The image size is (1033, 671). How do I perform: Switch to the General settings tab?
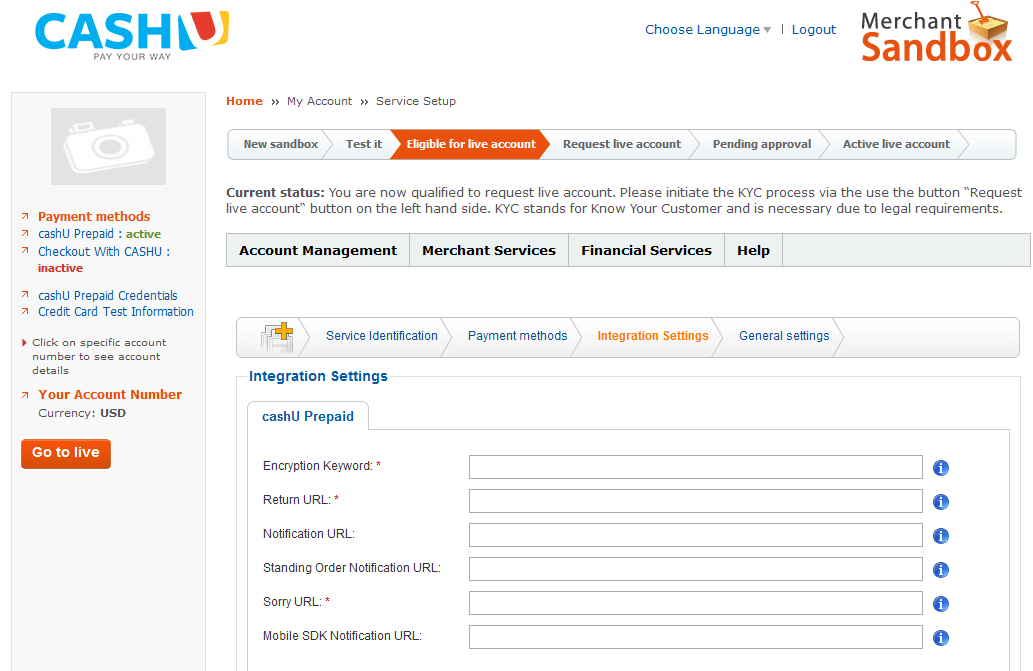click(784, 336)
